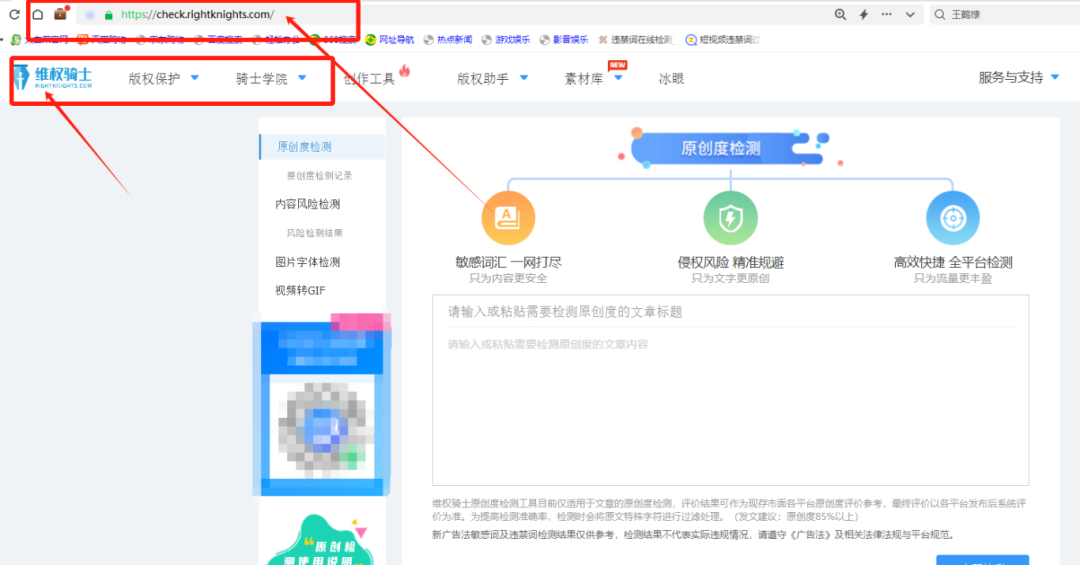Open the 冰眼 navigation item
Viewport: 1080px width, 565px height.
671,79
